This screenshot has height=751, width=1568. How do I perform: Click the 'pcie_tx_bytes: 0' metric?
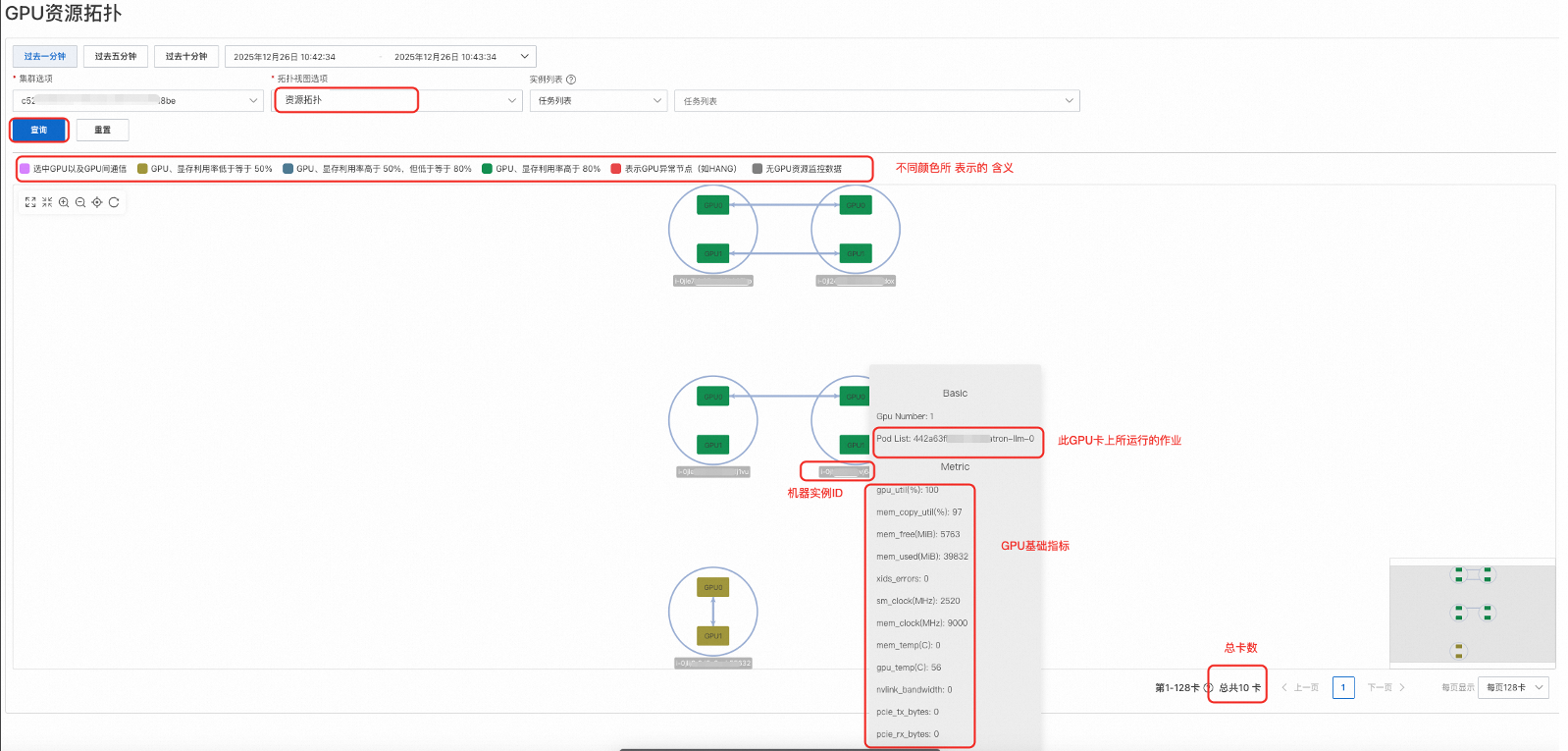[908, 712]
